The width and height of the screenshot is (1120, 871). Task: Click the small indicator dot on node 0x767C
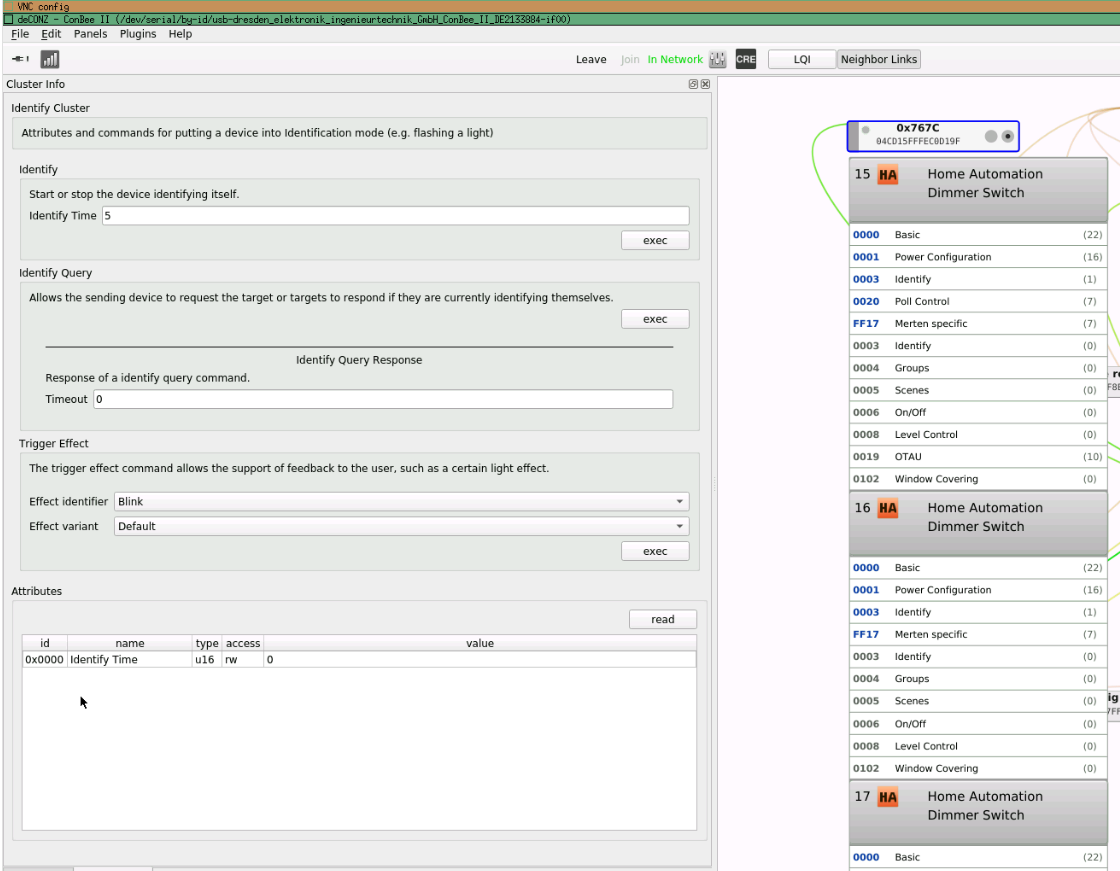866,130
